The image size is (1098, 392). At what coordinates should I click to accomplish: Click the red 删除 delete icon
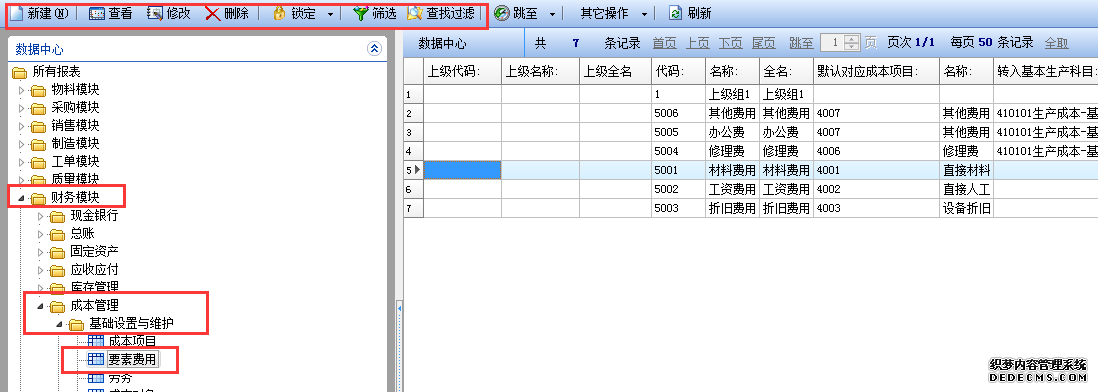(213, 13)
